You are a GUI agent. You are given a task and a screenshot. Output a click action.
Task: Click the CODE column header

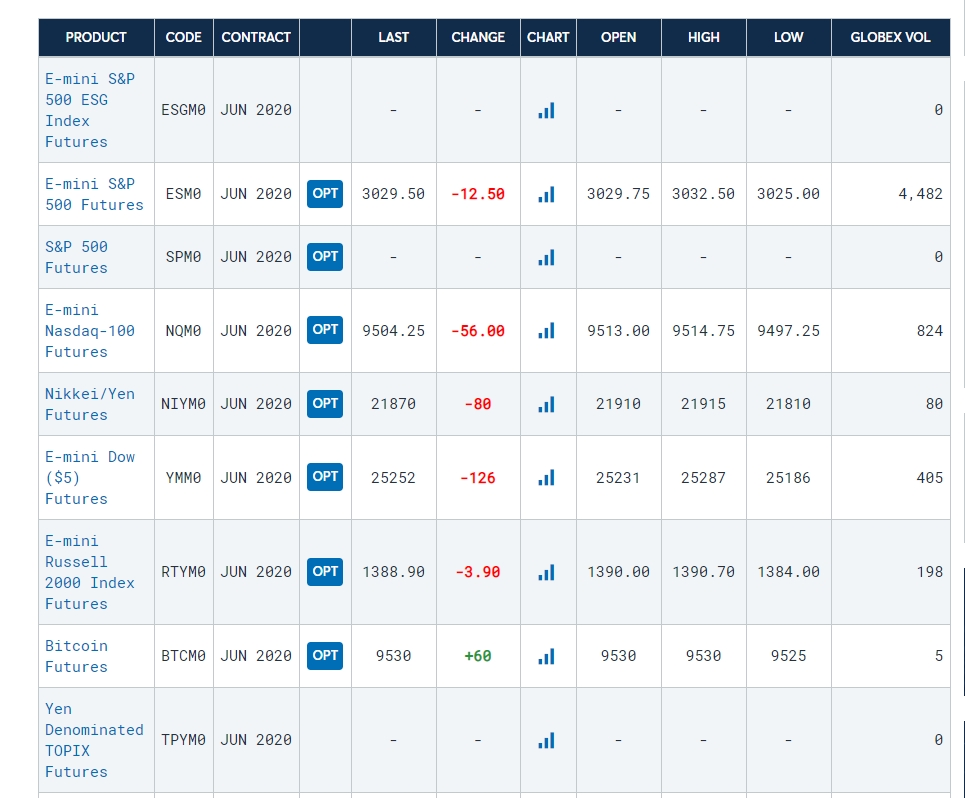(x=183, y=38)
